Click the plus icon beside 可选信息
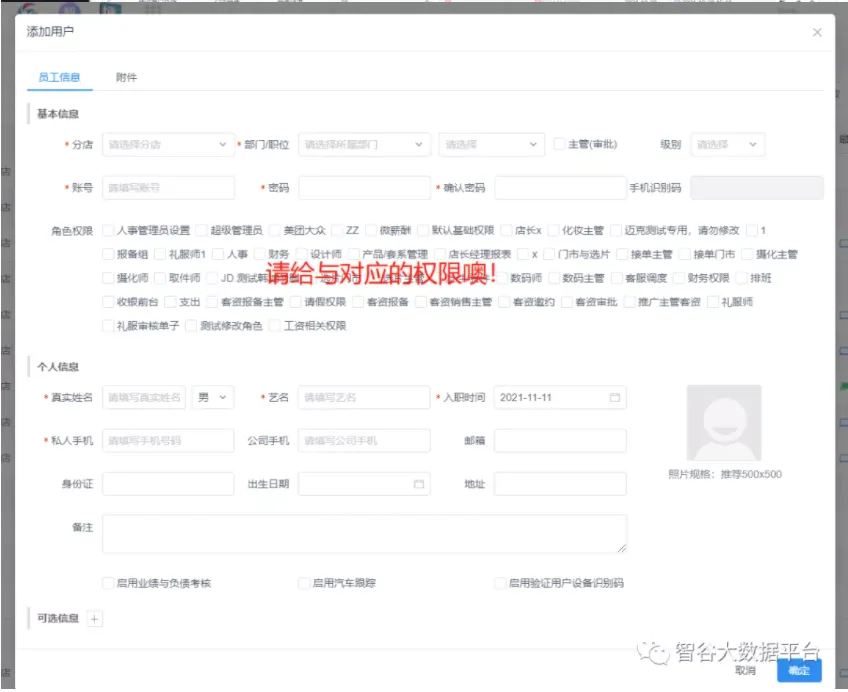848x692 pixels. pyautogui.click(x=95, y=619)
